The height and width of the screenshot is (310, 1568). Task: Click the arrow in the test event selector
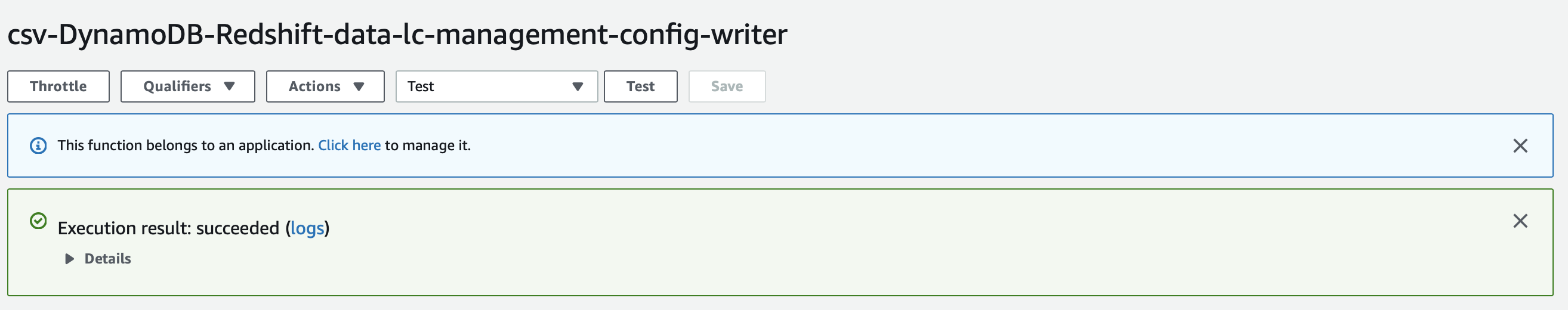[578, 86]
